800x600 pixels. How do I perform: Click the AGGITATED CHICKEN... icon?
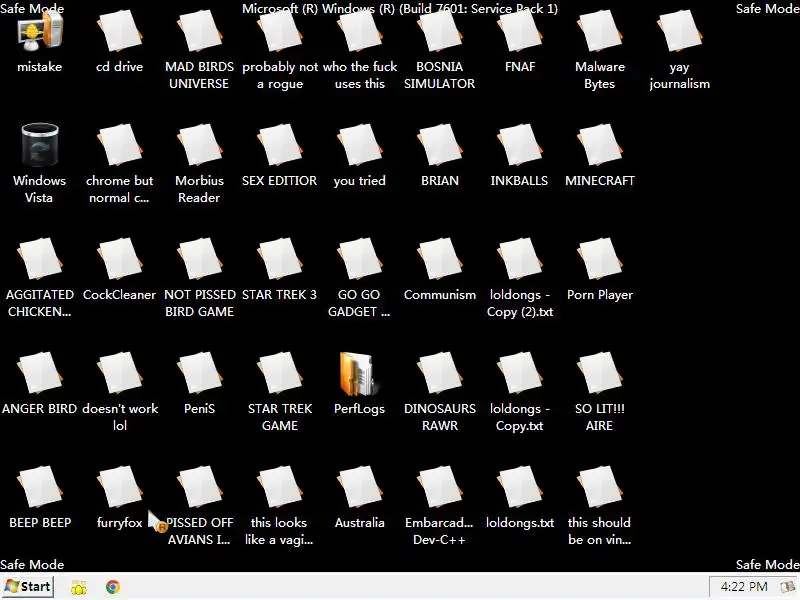coord(40,260)
